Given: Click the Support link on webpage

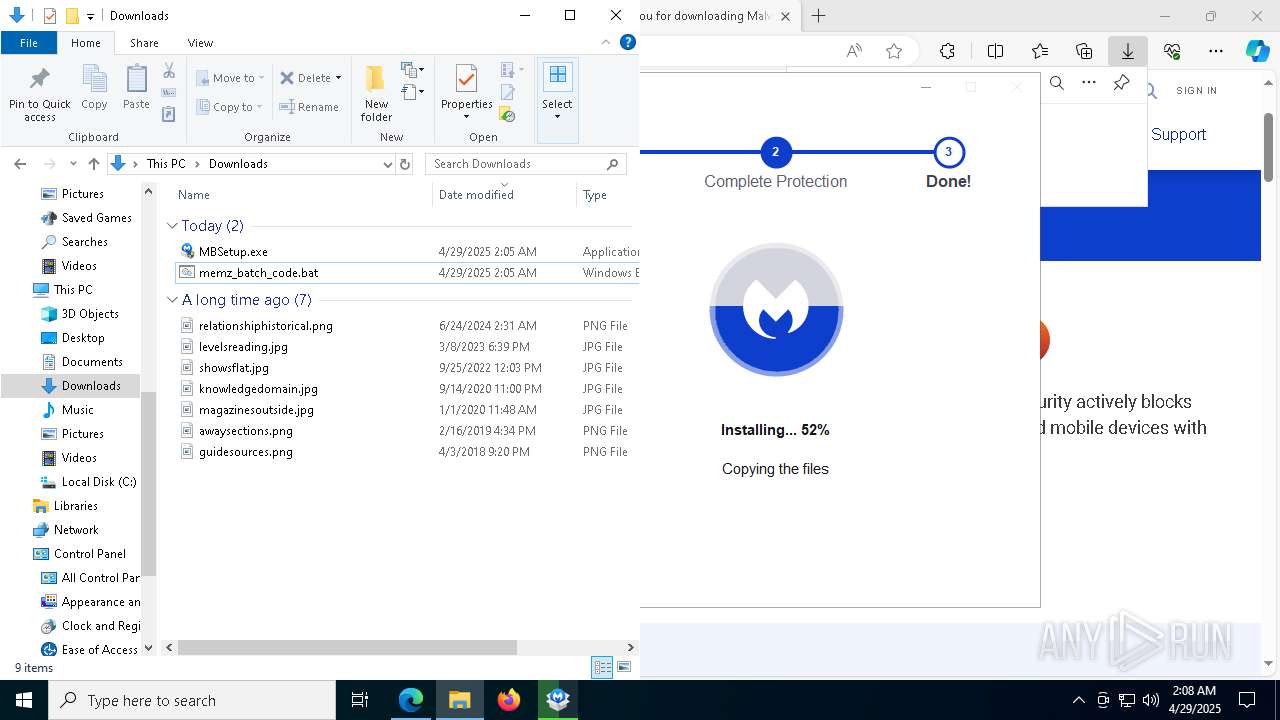Looking at the screenshot, I should tap(1178, 135).
